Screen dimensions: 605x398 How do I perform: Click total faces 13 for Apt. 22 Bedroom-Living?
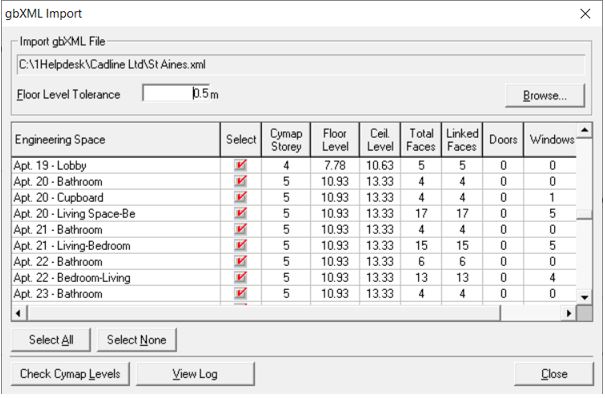pyautogui.click(x=421, y=277)
